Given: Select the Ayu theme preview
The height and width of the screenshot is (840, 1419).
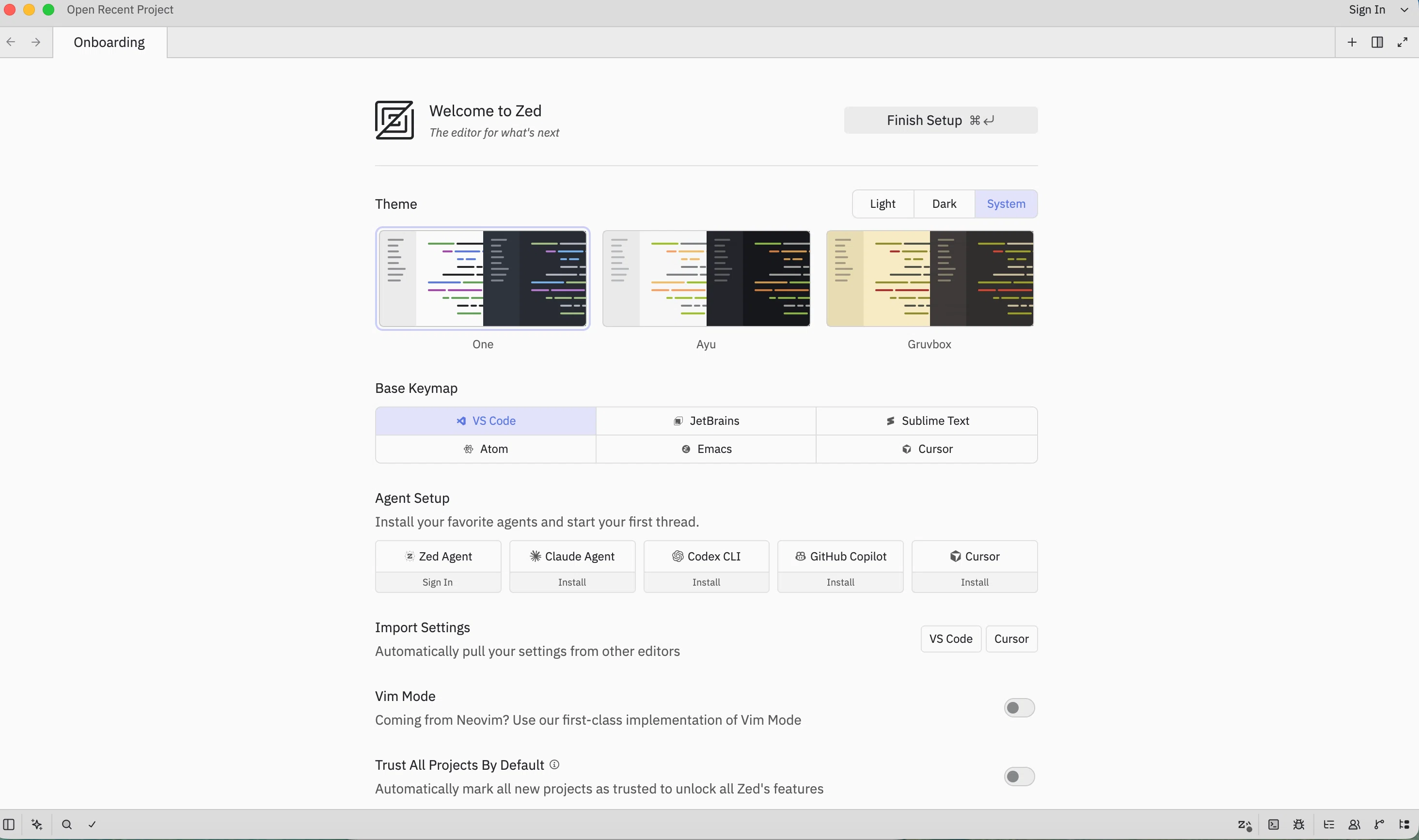Looking at the screenshot, I should coord(706,279).
